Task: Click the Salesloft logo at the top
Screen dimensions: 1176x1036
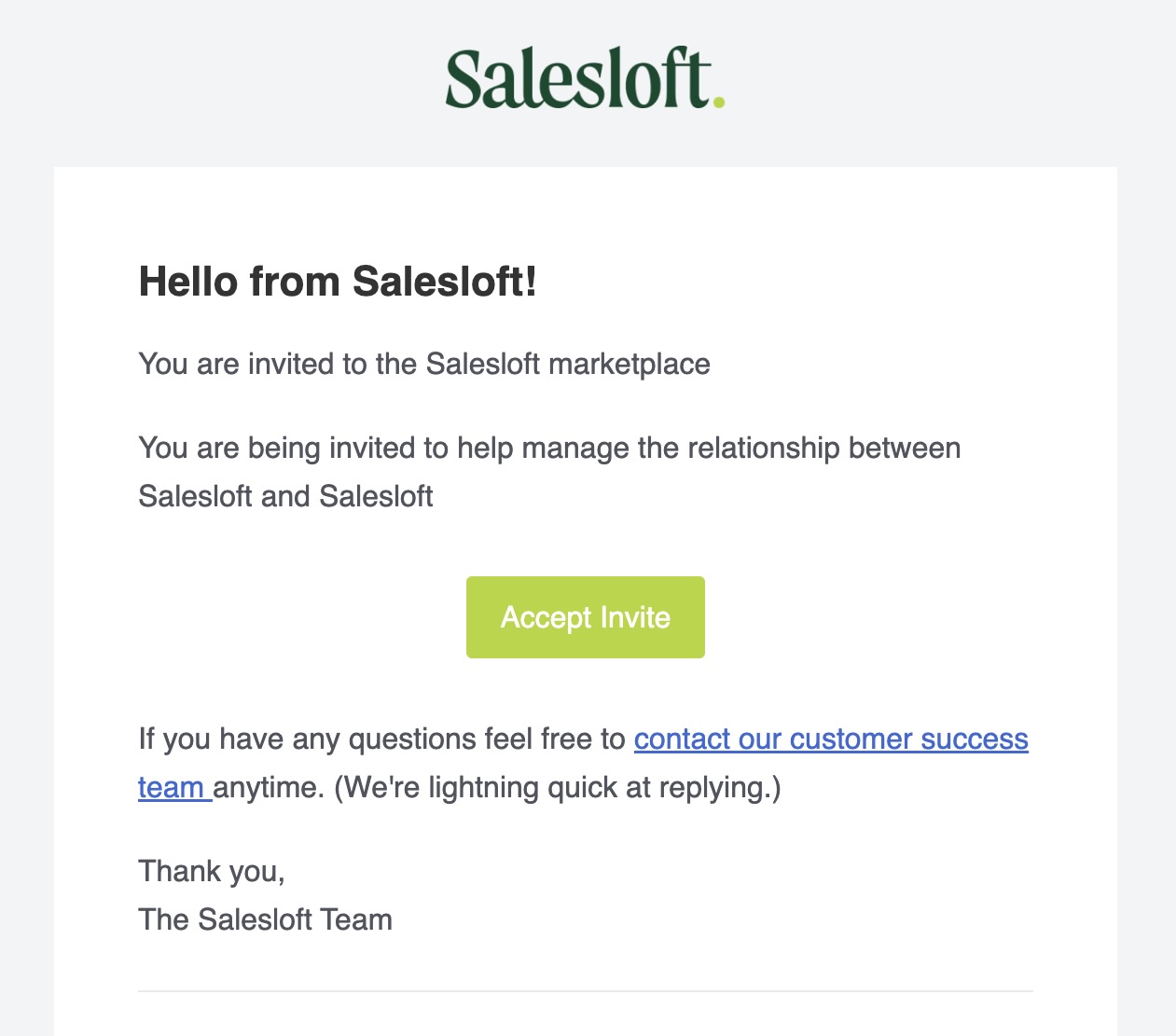Action: tap(584, 78)
